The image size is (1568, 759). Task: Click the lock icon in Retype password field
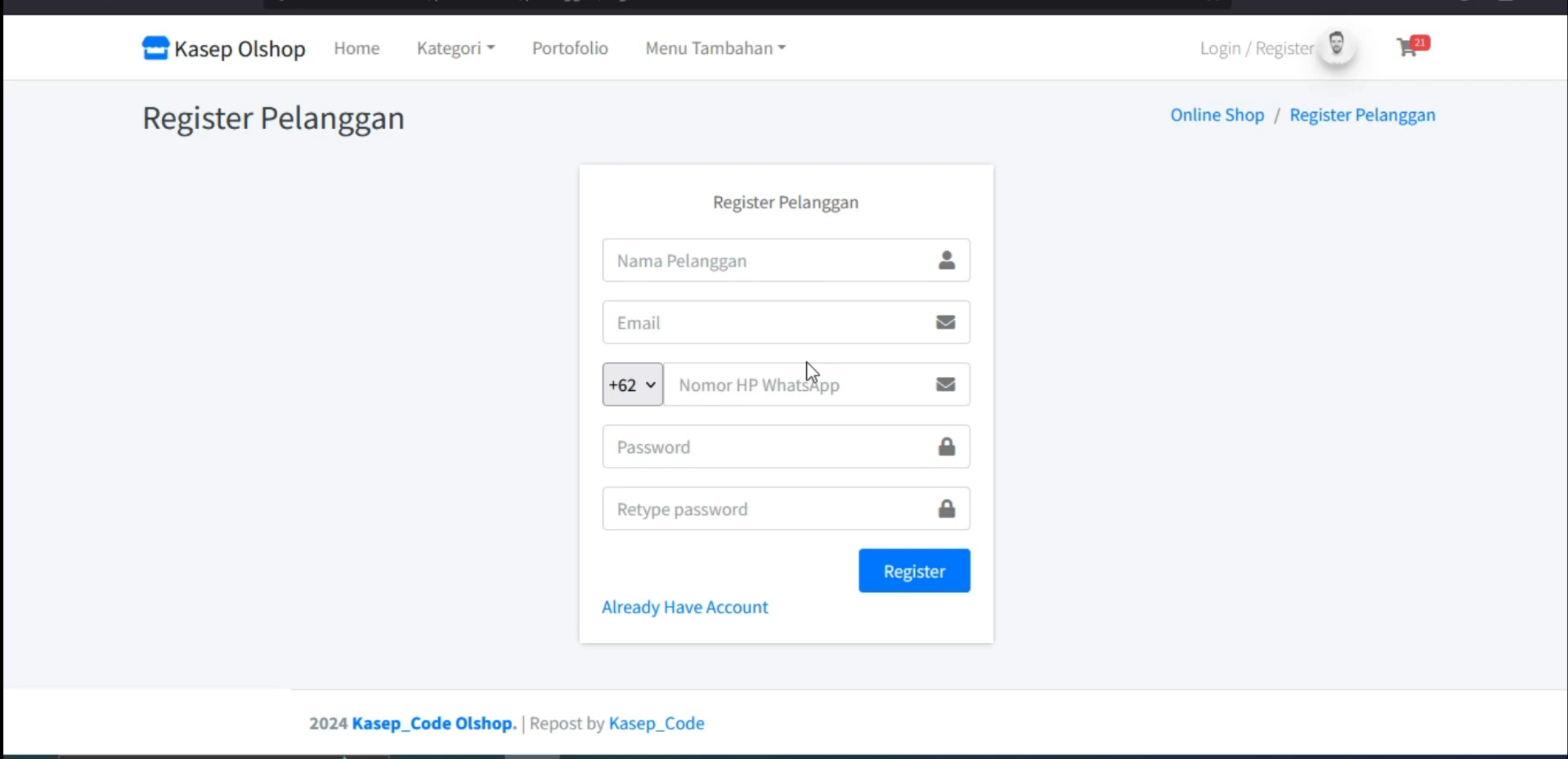click(946, 508)
